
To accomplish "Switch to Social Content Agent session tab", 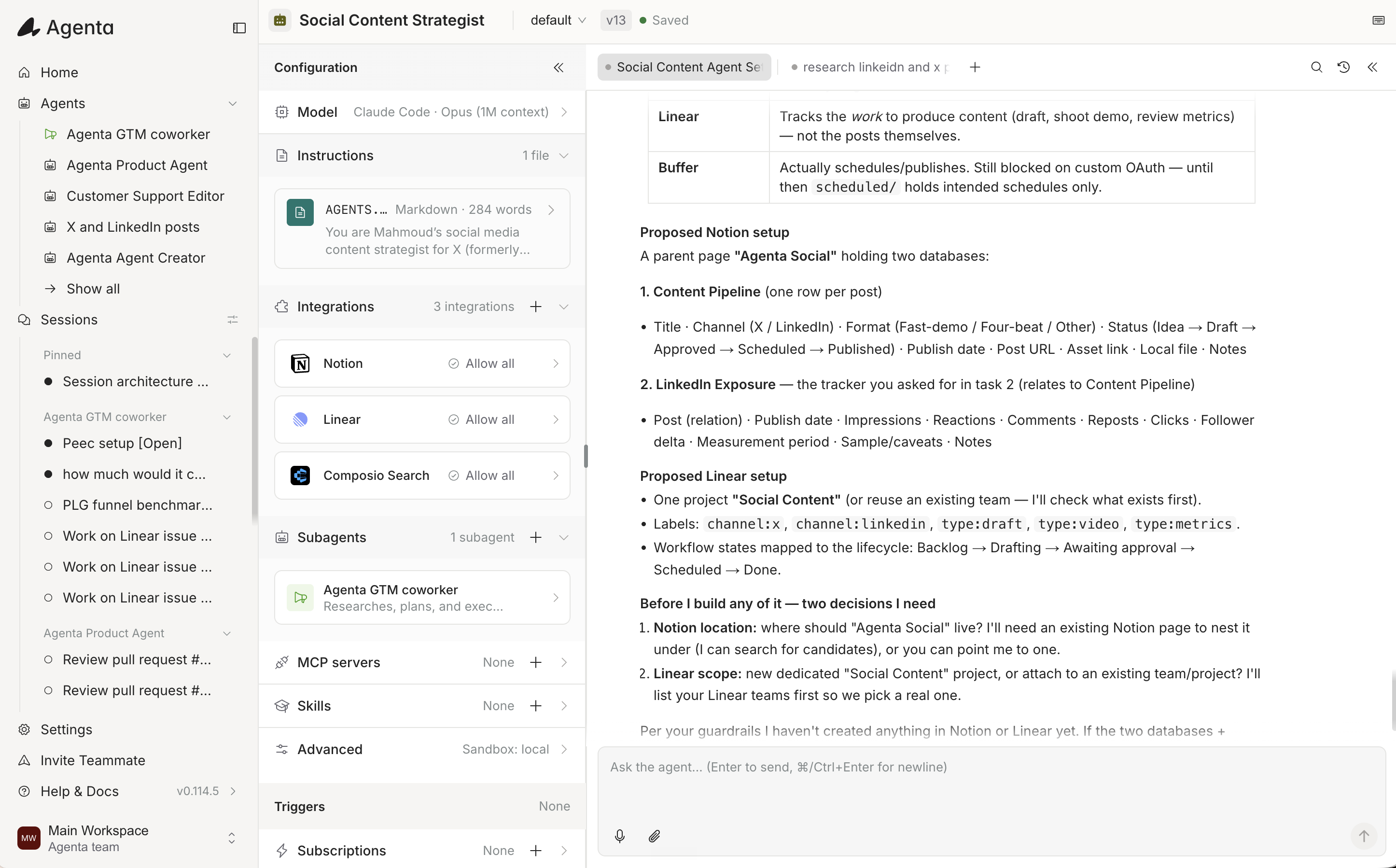I will [684, 67].
